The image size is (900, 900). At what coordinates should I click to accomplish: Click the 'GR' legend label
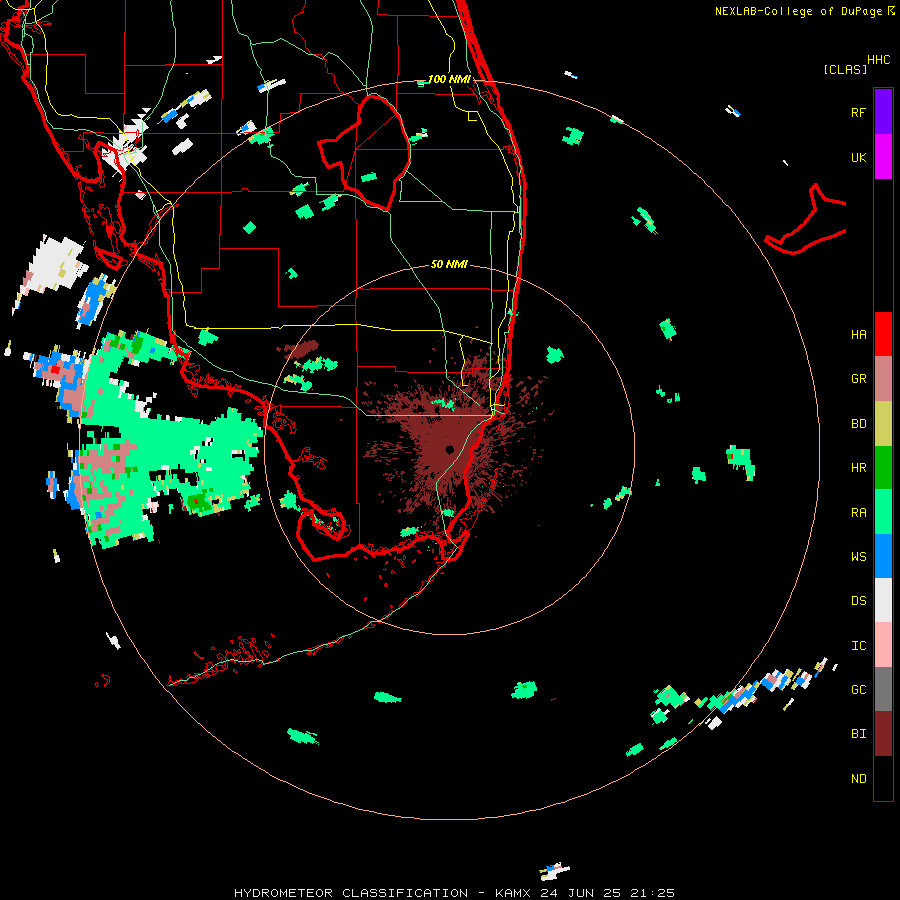tap(858, 378)
